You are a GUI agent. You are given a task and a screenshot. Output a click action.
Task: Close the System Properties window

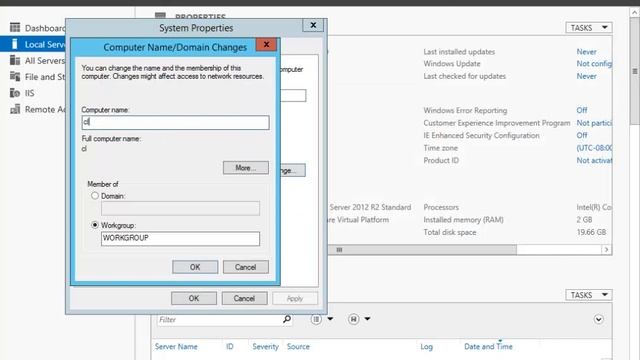click(313, 25)
